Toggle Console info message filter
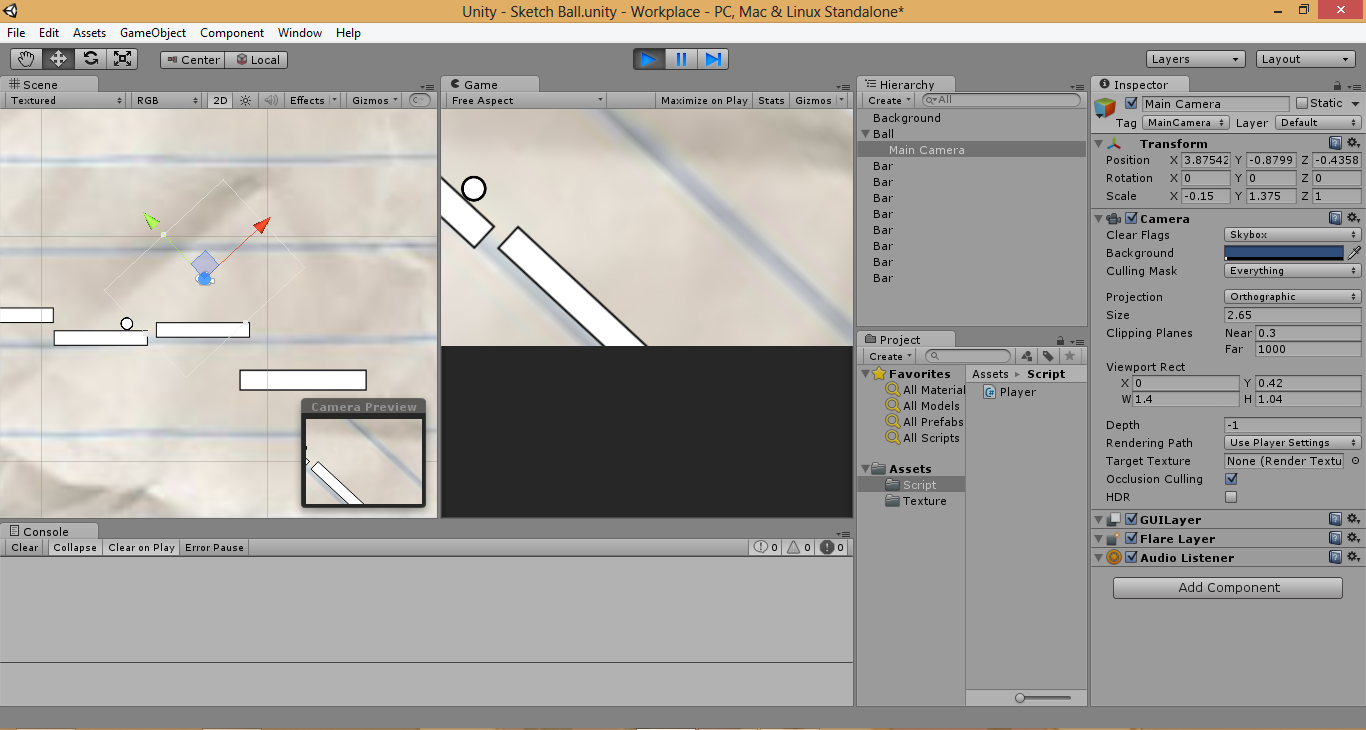The height and width of the screenshot is (730, 1366). [766, 547]
